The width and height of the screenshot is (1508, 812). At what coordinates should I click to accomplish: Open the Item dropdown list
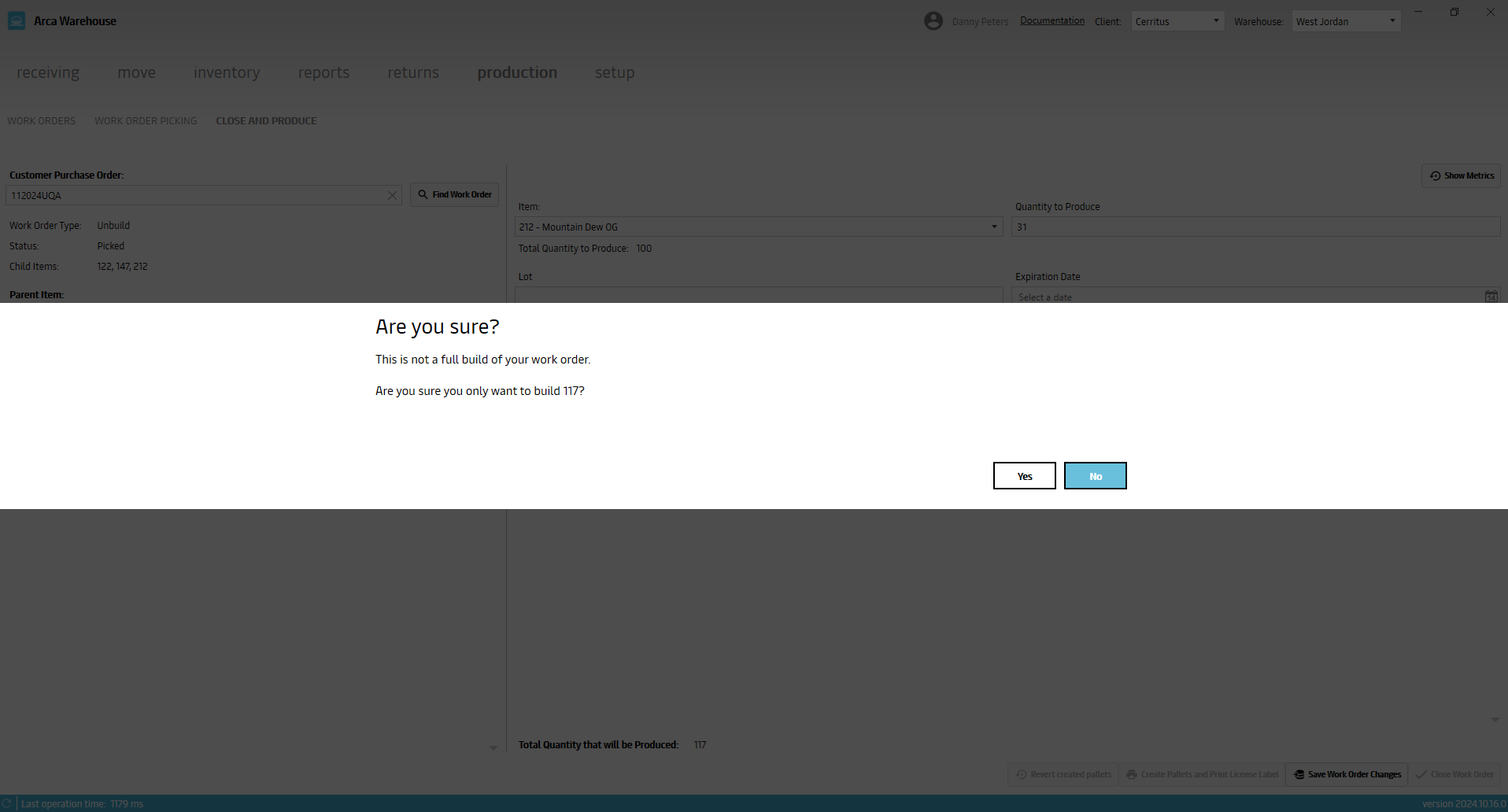(994, 227)
